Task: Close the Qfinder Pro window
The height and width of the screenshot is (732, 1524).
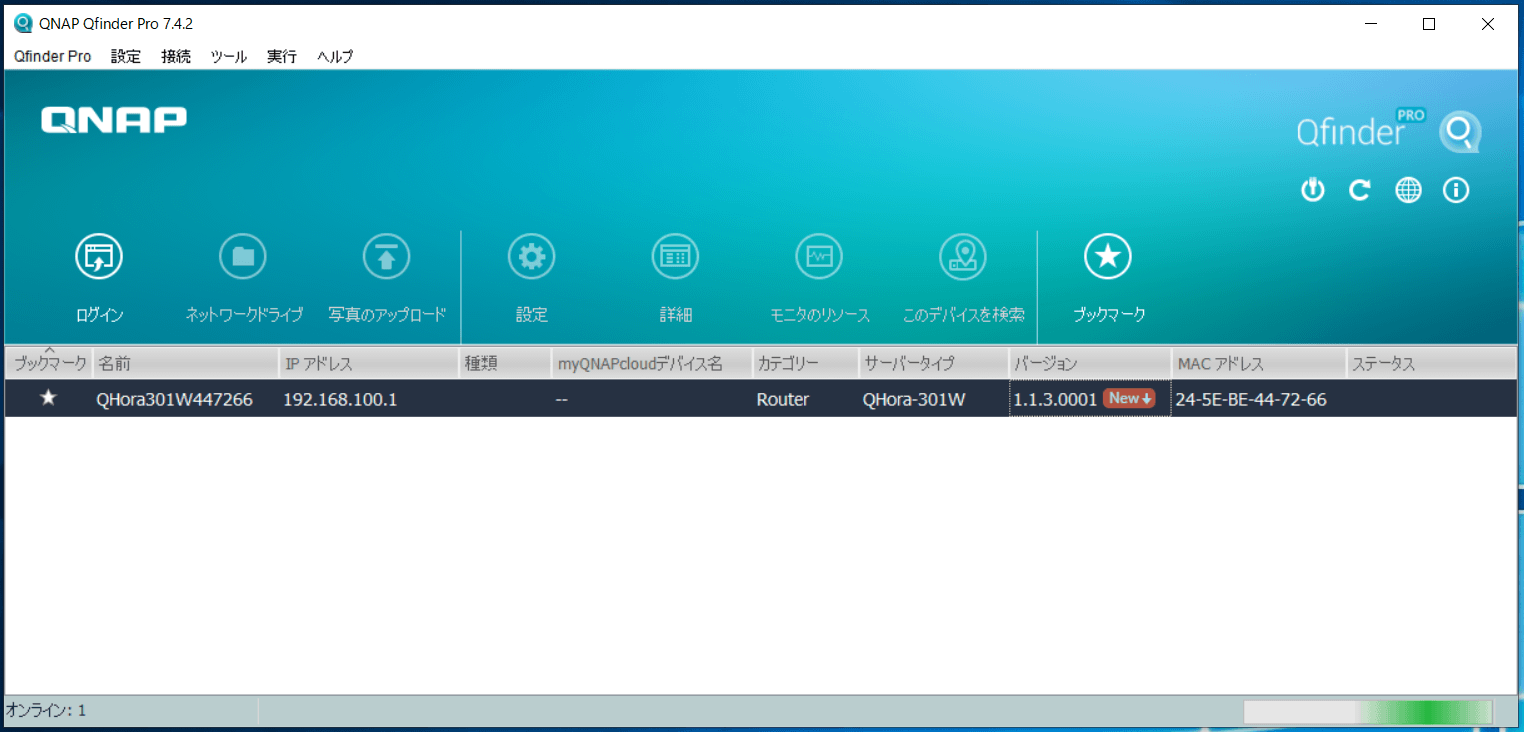Action: point(1487,24)
